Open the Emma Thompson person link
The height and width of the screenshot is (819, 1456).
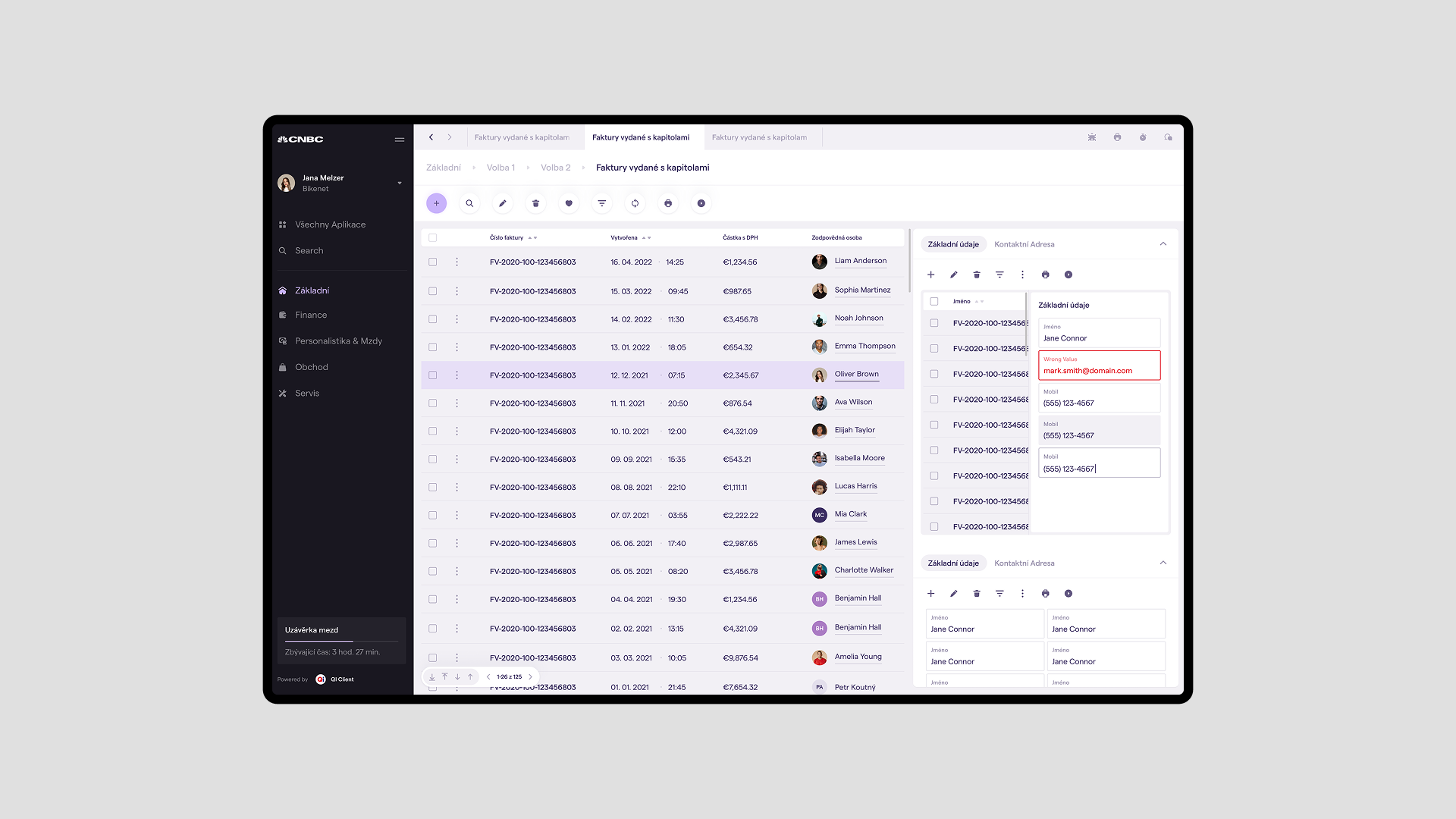click(x=864, y=347)
